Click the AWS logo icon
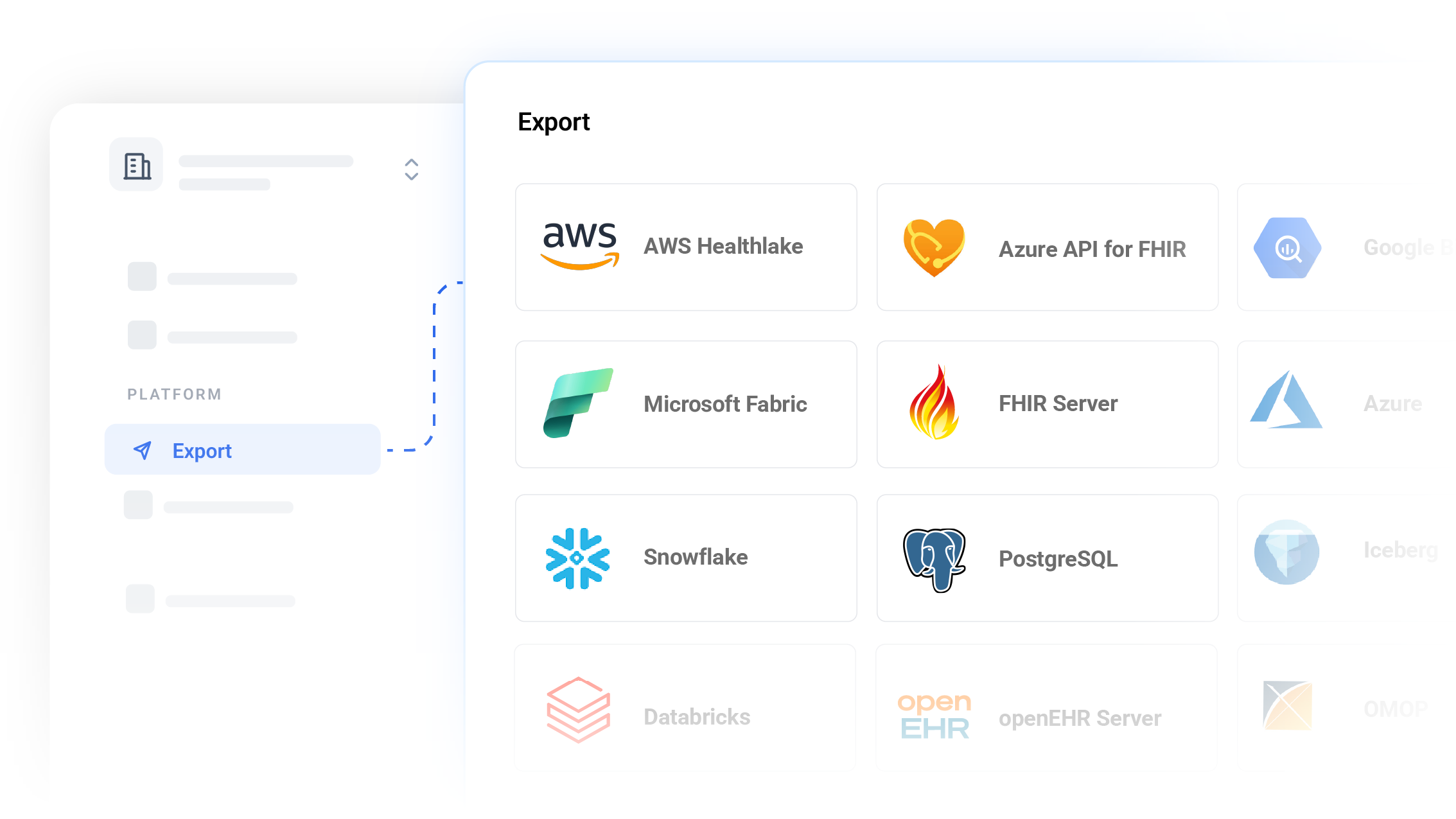 580,246
